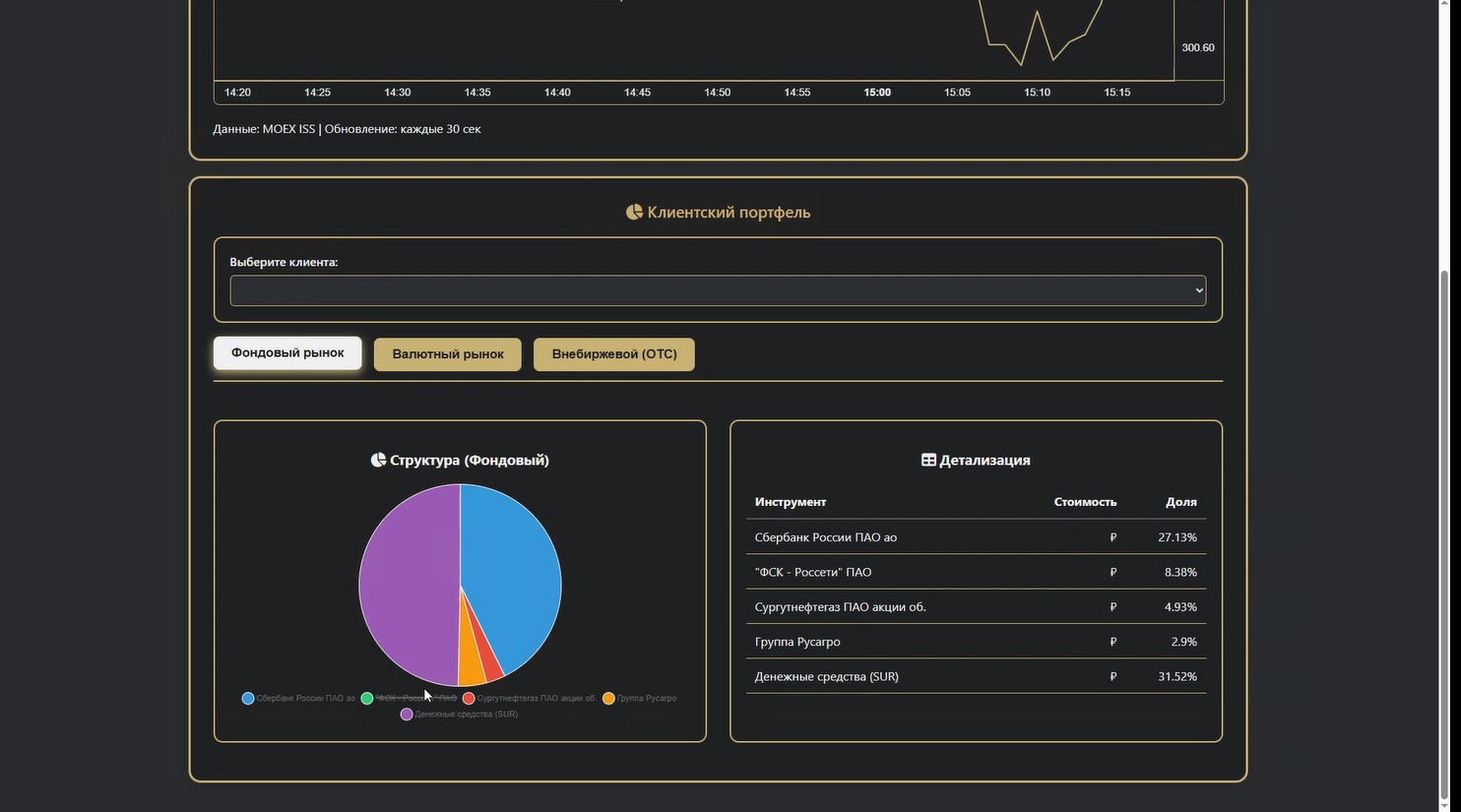Click the Сбербанк России ПАО ао table row
The height and width of the screenshot is (812, 1461).
(x=975, y=537)
